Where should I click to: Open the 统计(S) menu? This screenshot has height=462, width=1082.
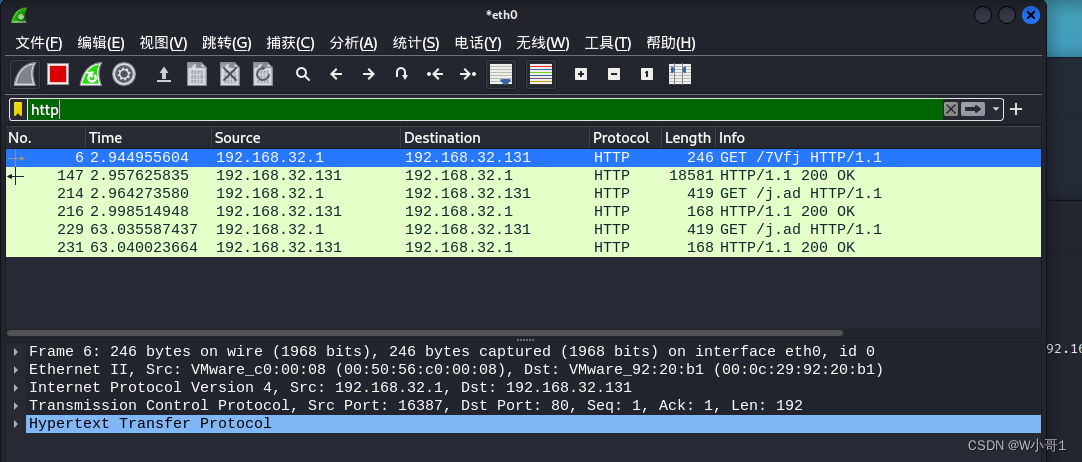[x=416, y=43]
